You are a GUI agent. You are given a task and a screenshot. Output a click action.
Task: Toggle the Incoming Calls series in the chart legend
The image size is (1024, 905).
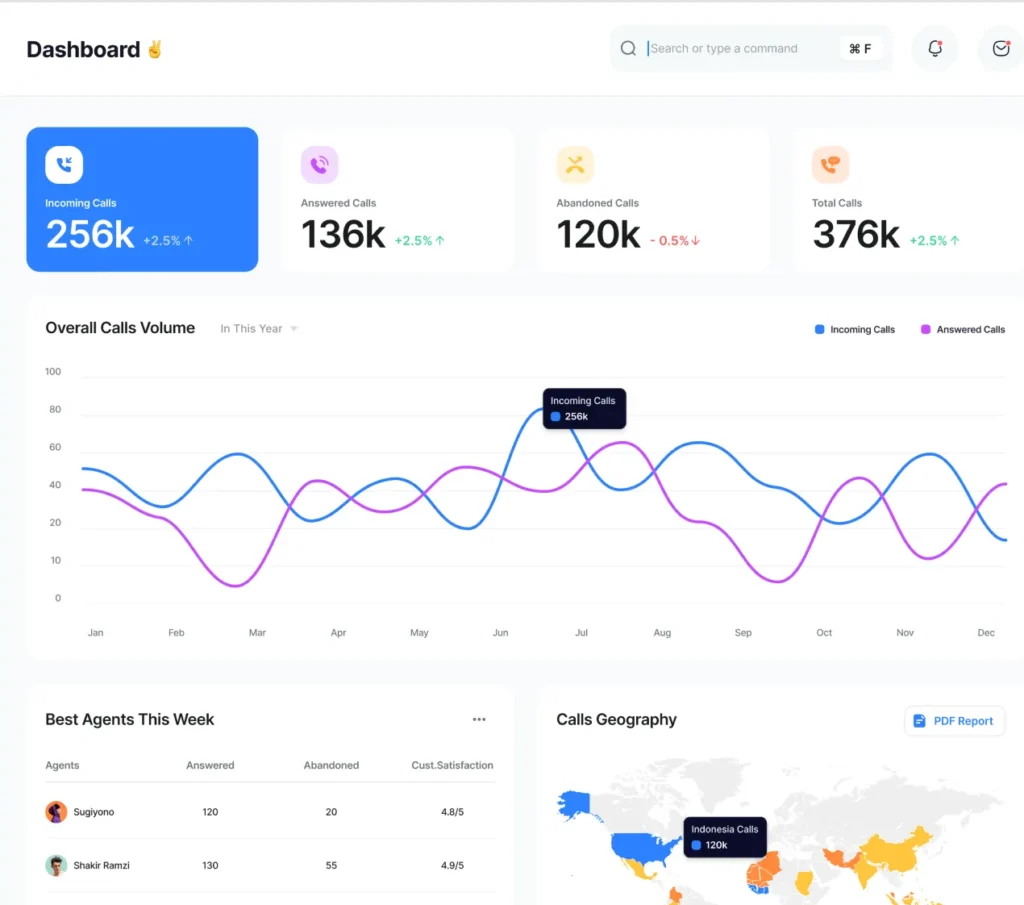[854, 328]
